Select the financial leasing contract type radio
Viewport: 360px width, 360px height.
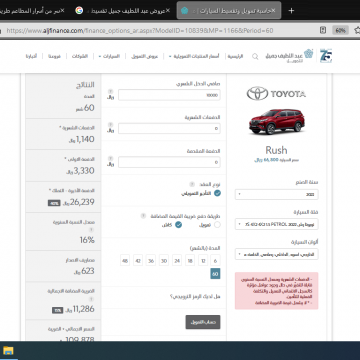point(217,193)
